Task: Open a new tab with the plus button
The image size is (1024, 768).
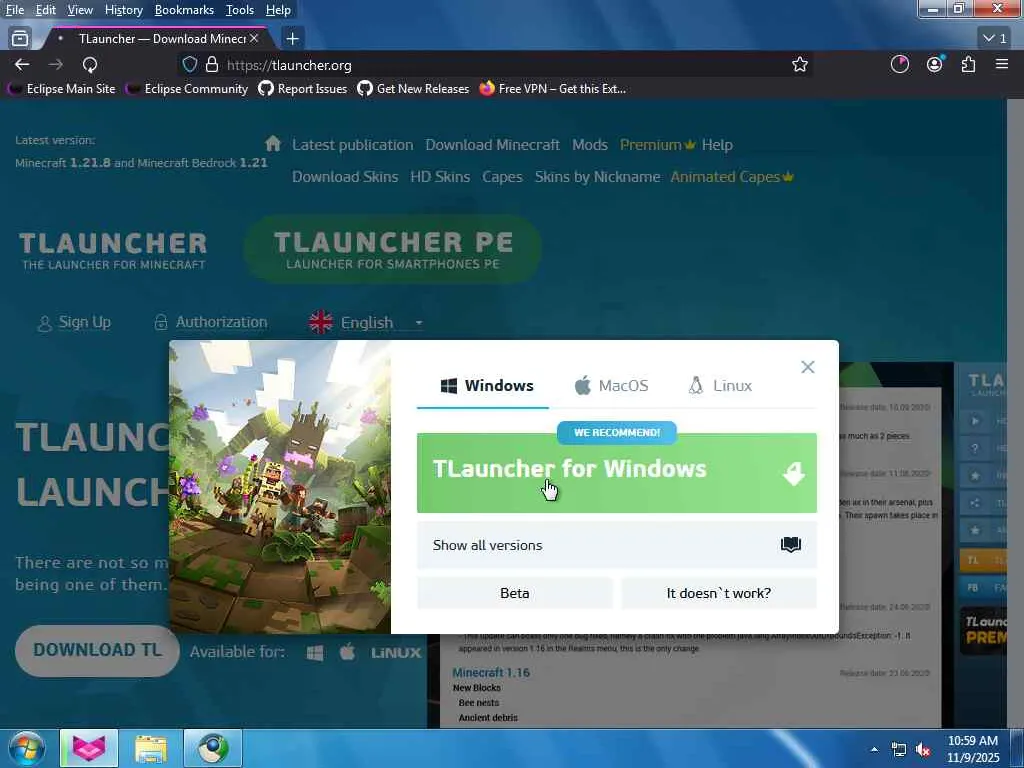Action: tap(293, 39)
